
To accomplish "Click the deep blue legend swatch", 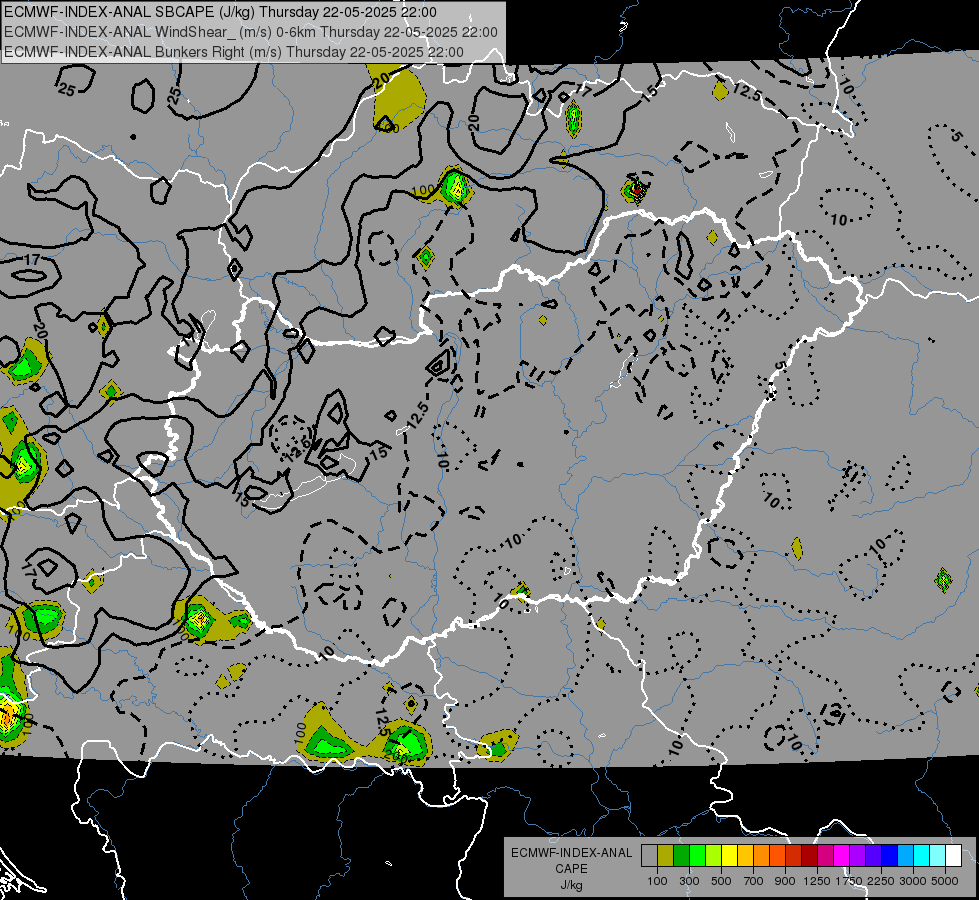I will pyautogui.click(x=890, y=856).
